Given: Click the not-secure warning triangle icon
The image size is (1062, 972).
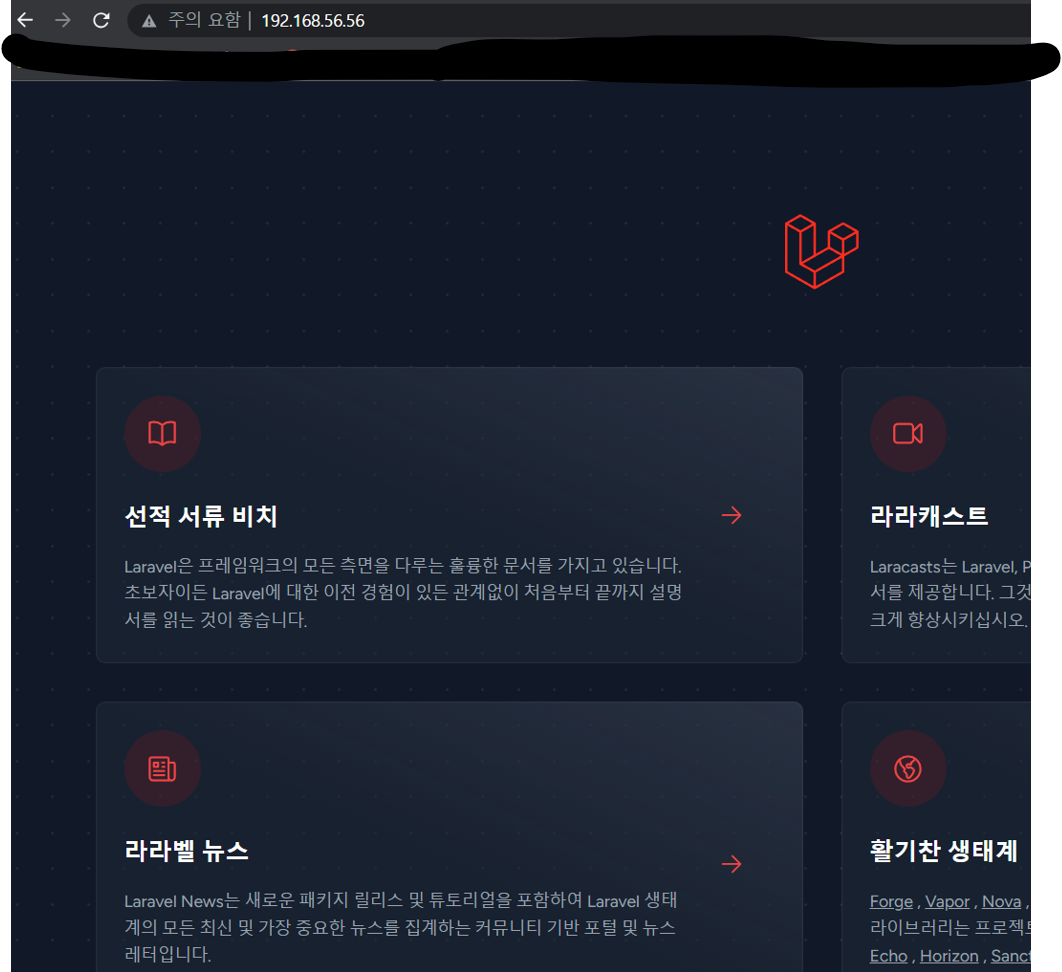Looking at the screenshot, I should tap(149, 22).
